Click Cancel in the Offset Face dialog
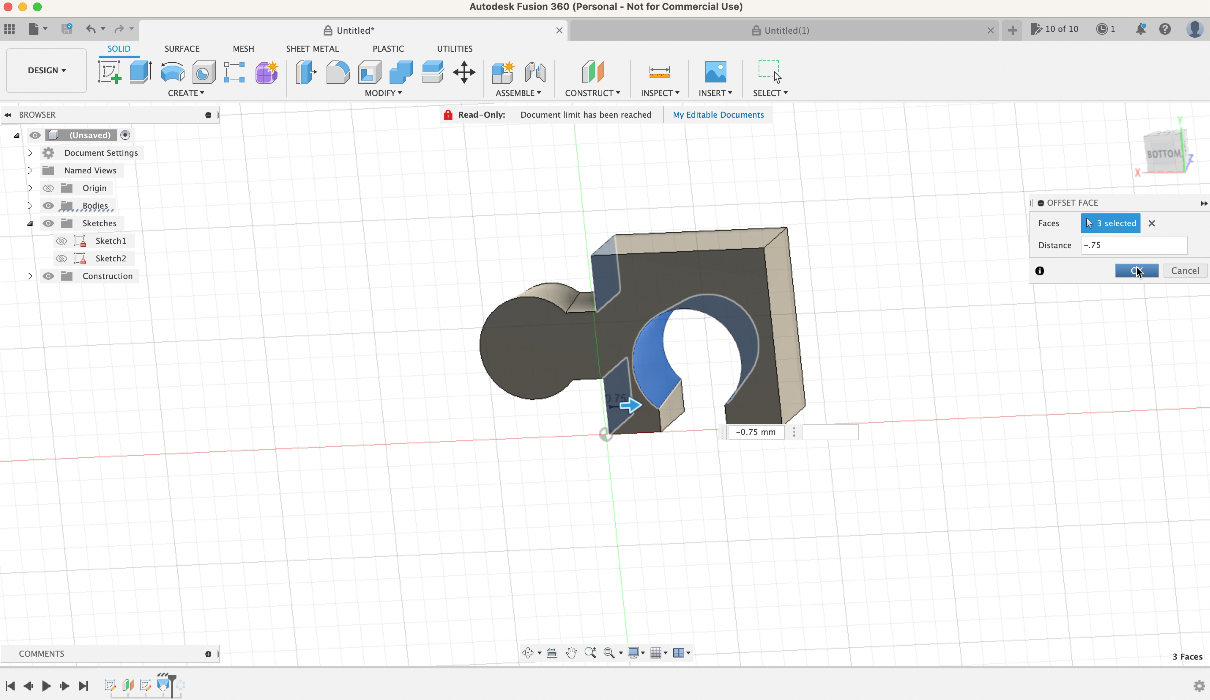Viewport: 1210px width, 700px height. (1185, 271)
